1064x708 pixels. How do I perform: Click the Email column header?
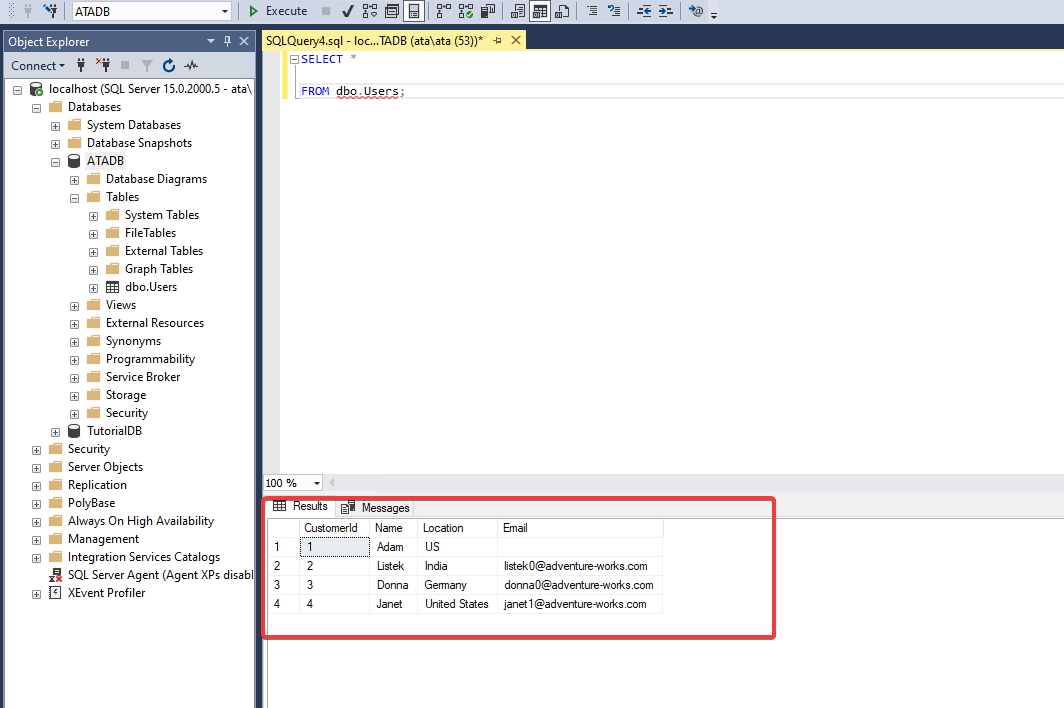pos(580,528)
